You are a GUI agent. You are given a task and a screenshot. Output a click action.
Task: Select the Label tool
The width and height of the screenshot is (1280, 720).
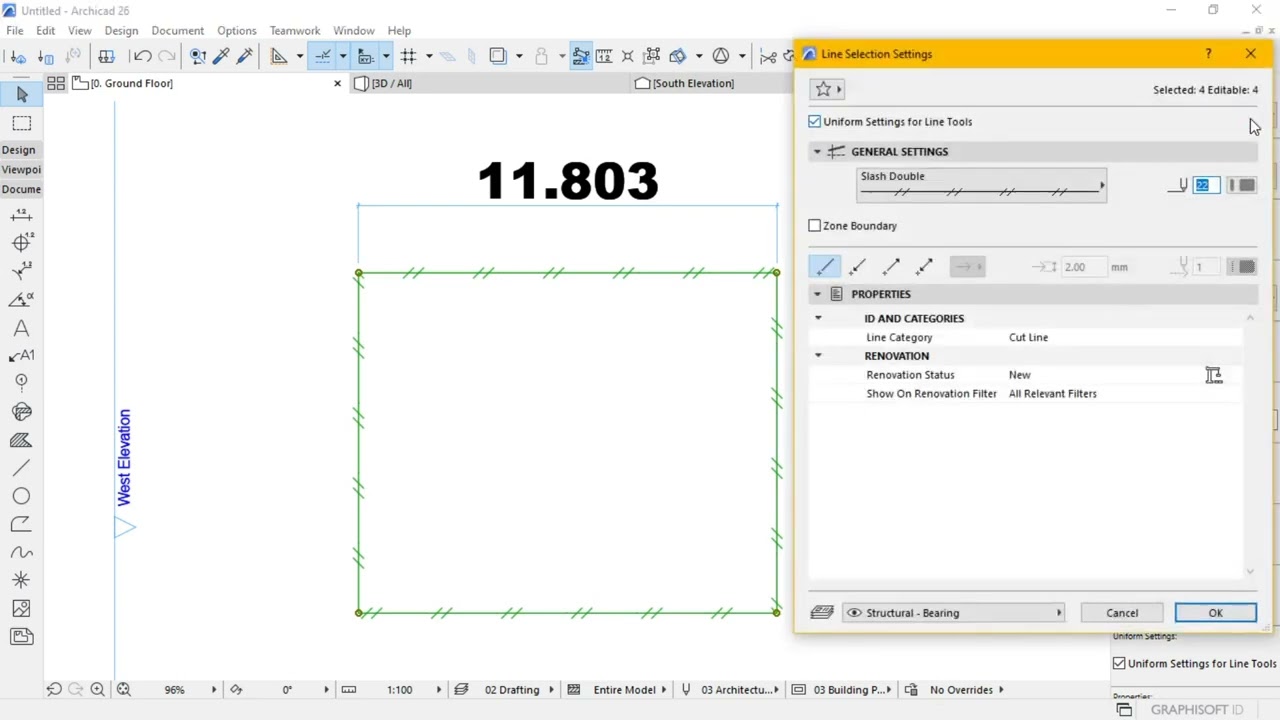point(21,355)
